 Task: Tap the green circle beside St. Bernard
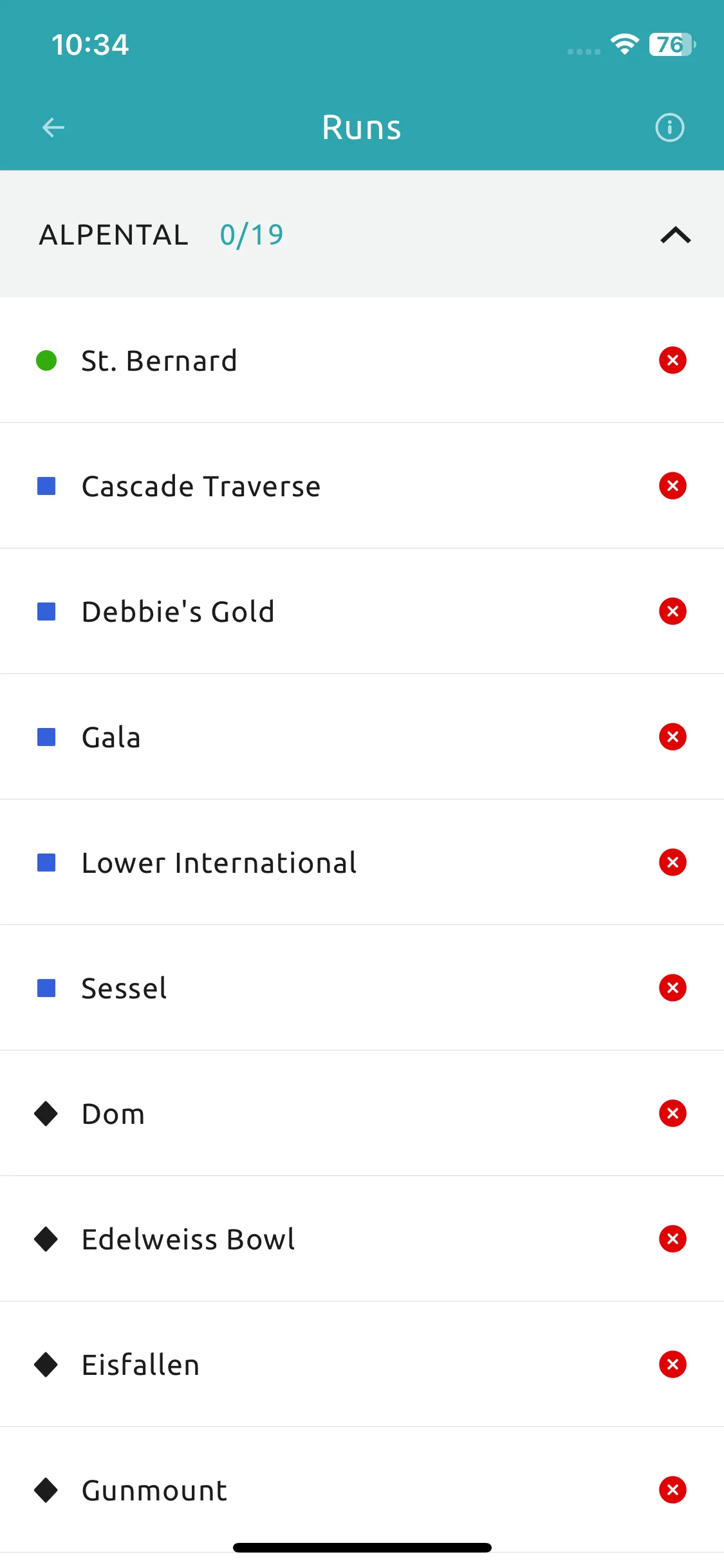(46, 360)
